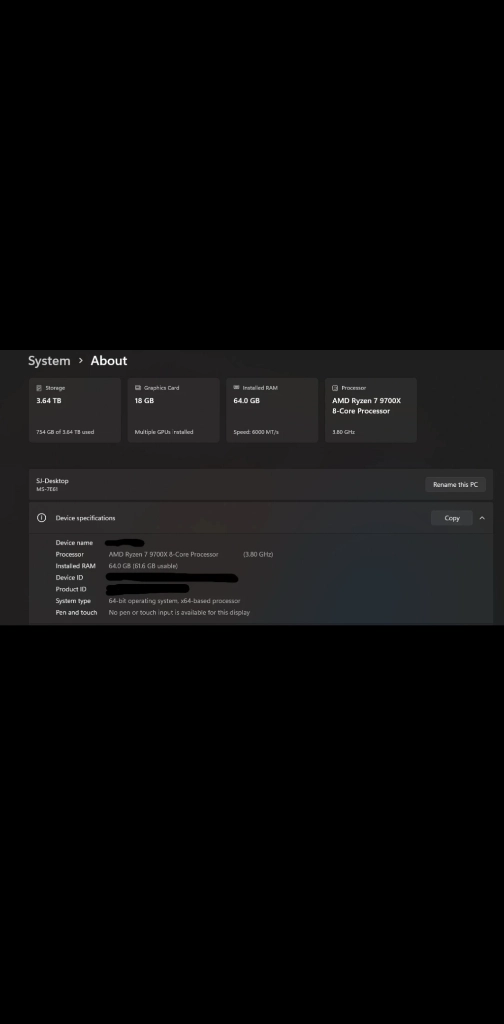Viewport: 504px width, 1024px height.
Task: Click the SJ-Desktop PC name
Action: 52,481
